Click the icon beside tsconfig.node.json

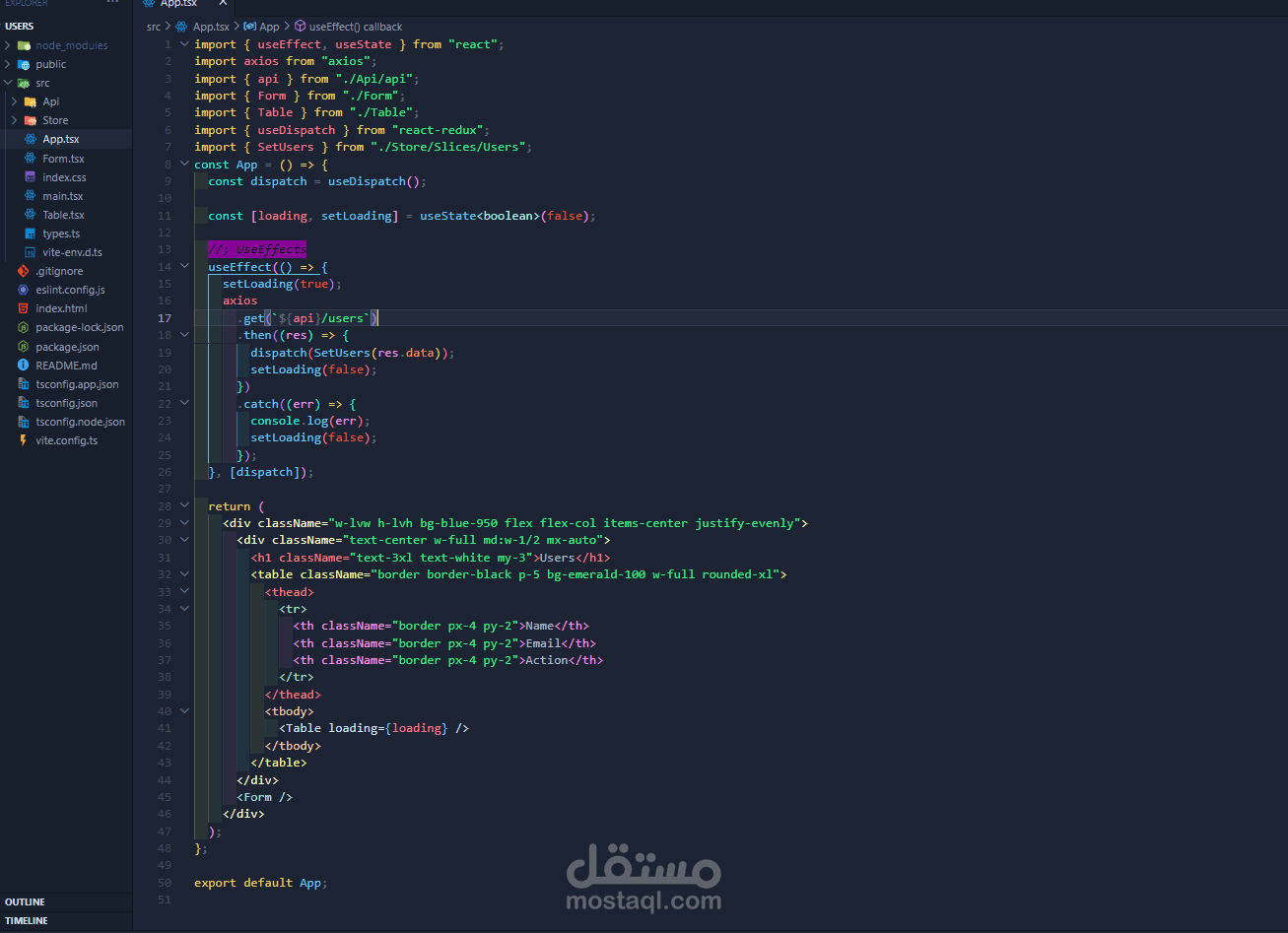(24, 422)
